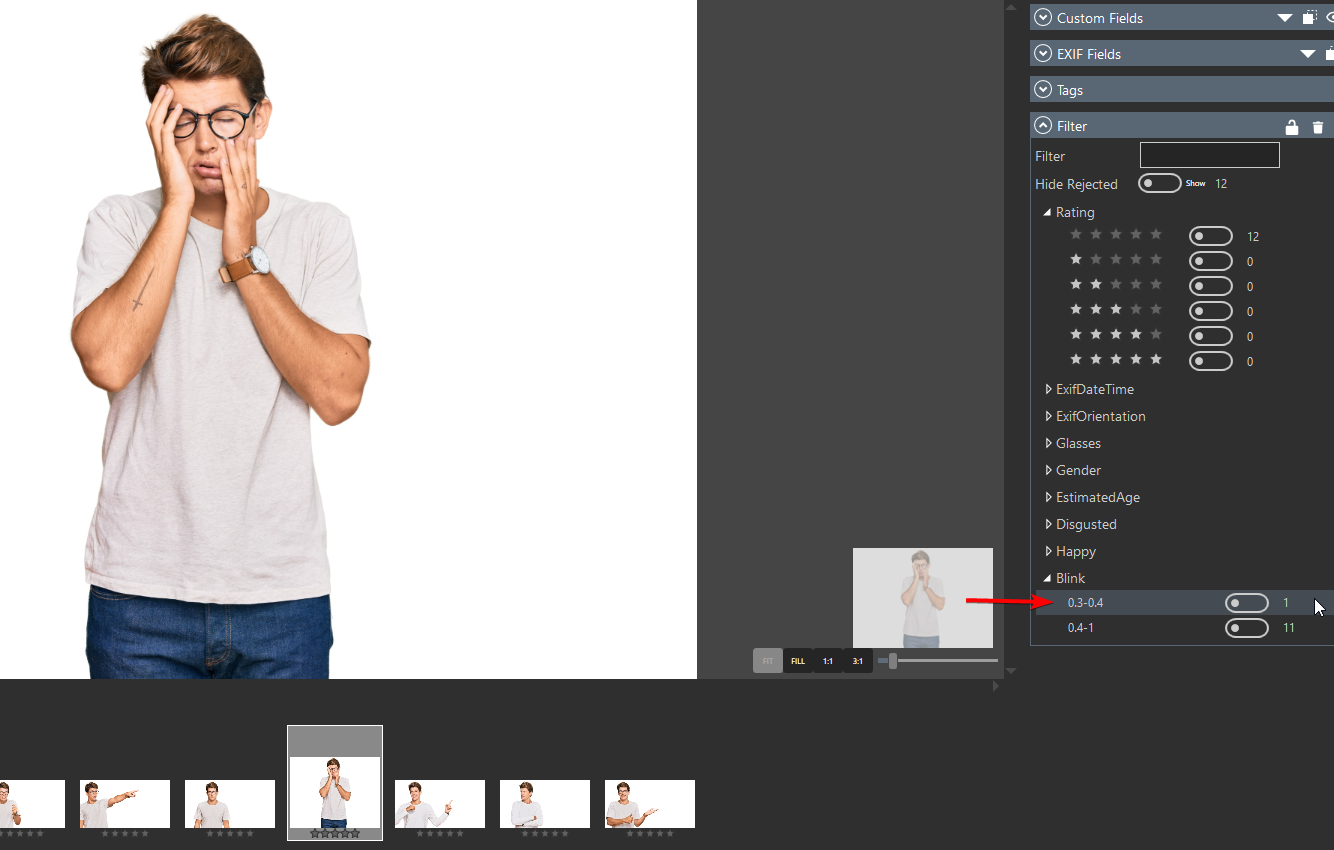This screenshot has width=1334, height=850.
Task: Click the EXIF Fields dropdown triangle
Action: coord(1308,54)
